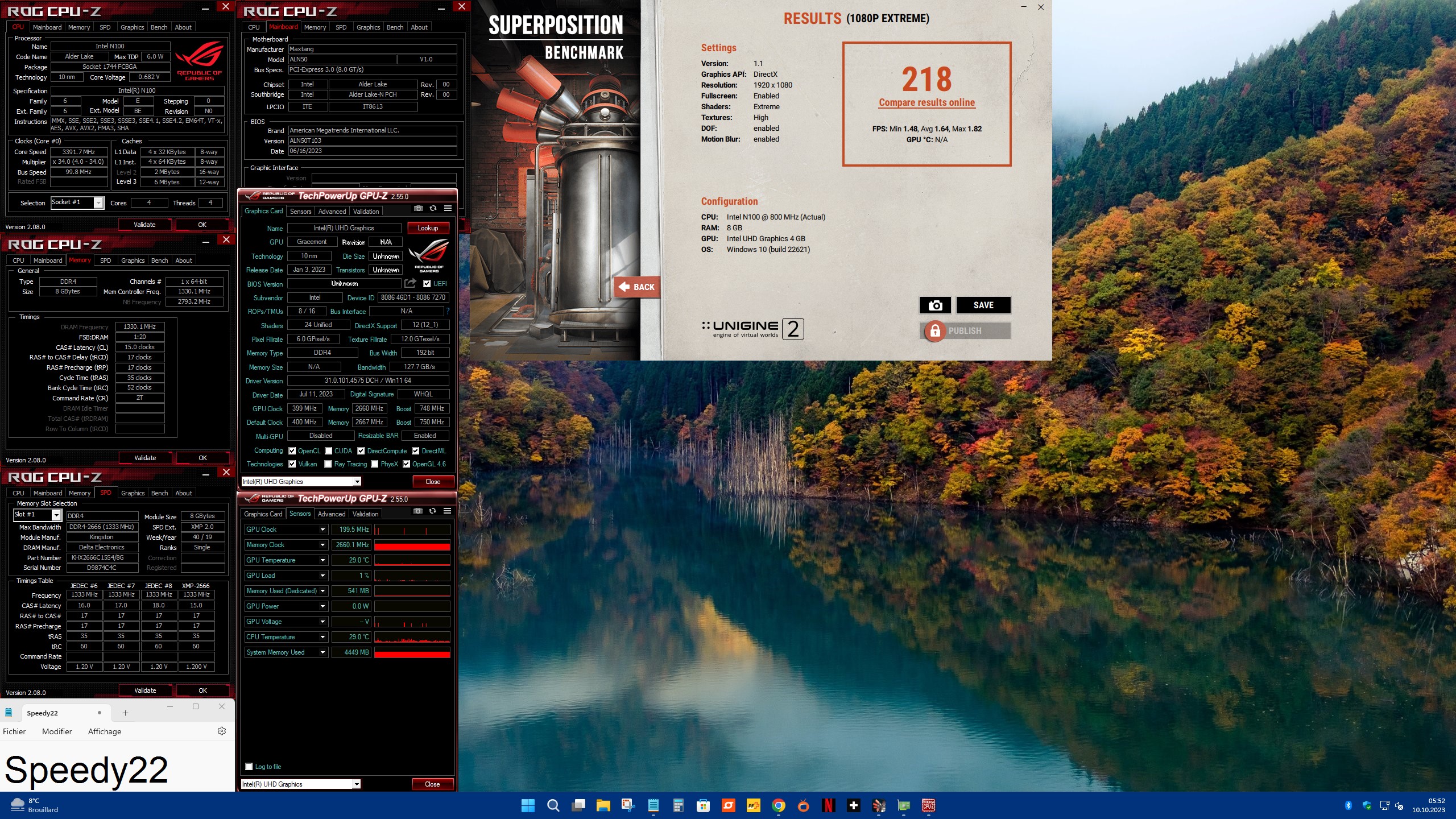The height and width of the screenshot is (819, 1456).
Task: Click BIOS export icon next to UEFI
Action: click(x=410, y=283)
